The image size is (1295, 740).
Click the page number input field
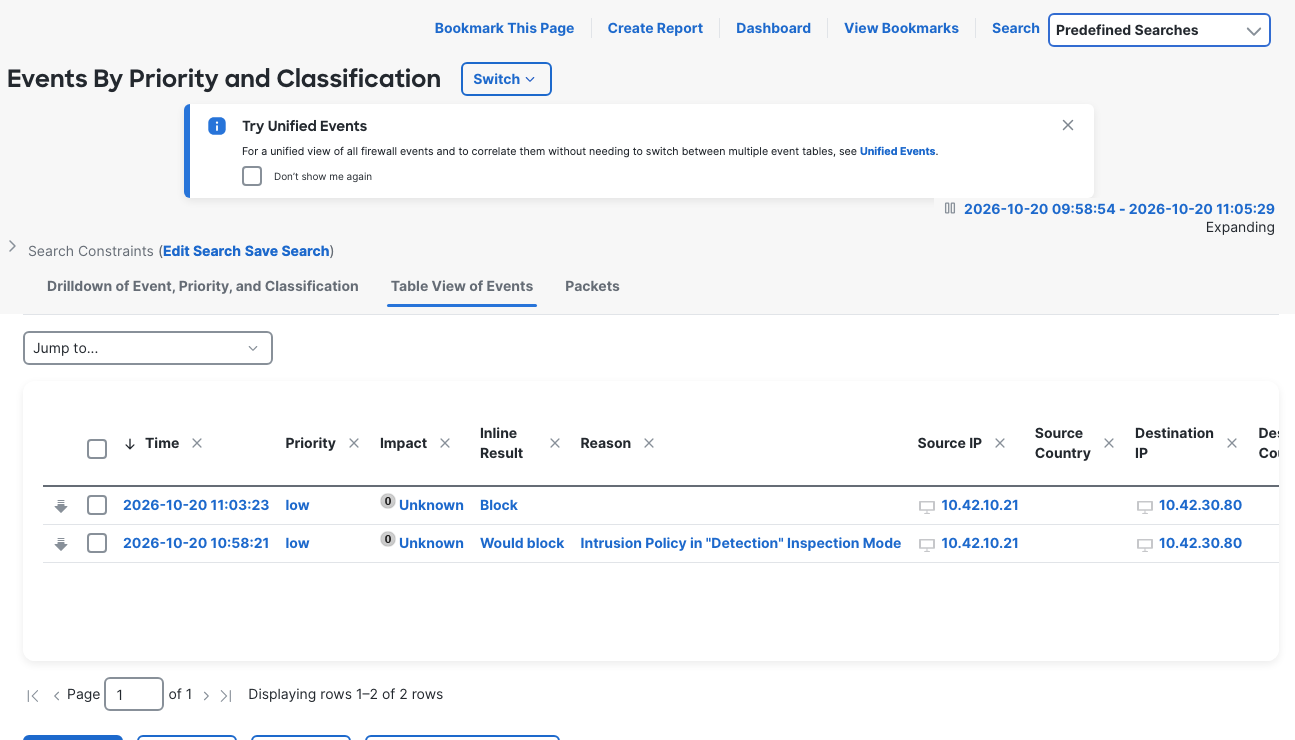(134, 694)
